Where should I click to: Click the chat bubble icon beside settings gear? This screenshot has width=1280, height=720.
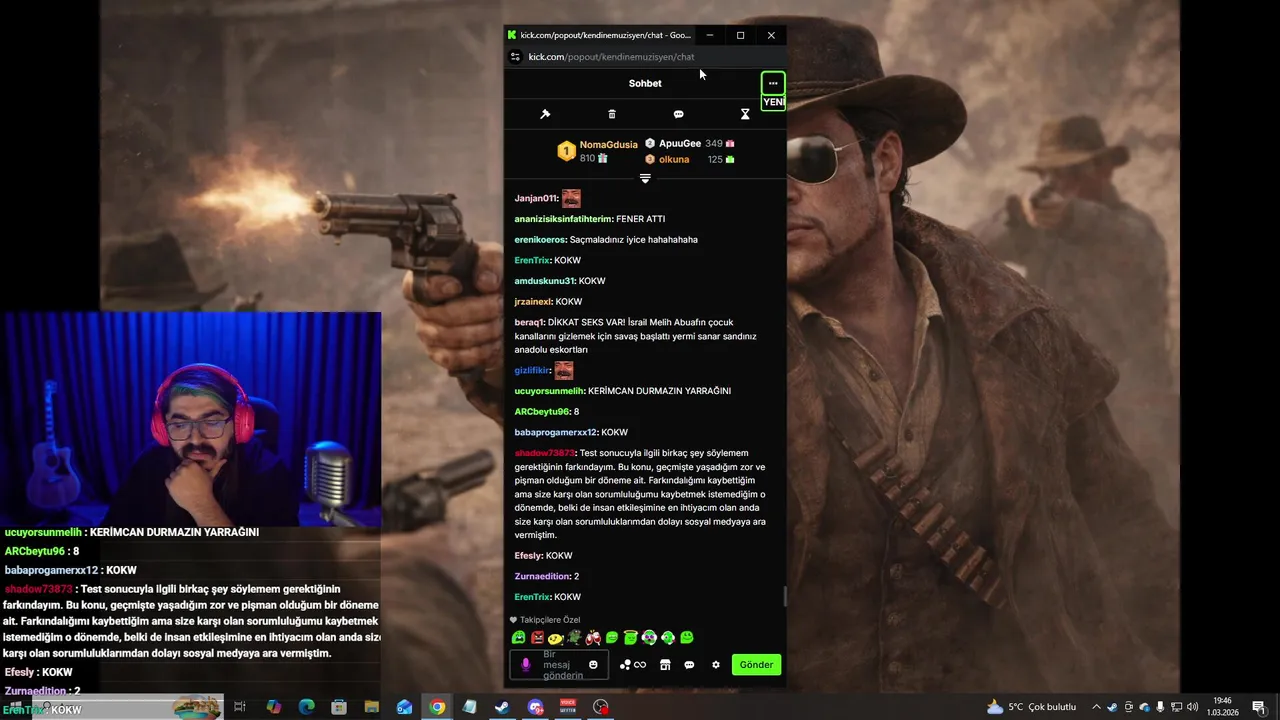click(x=689, y=665)
